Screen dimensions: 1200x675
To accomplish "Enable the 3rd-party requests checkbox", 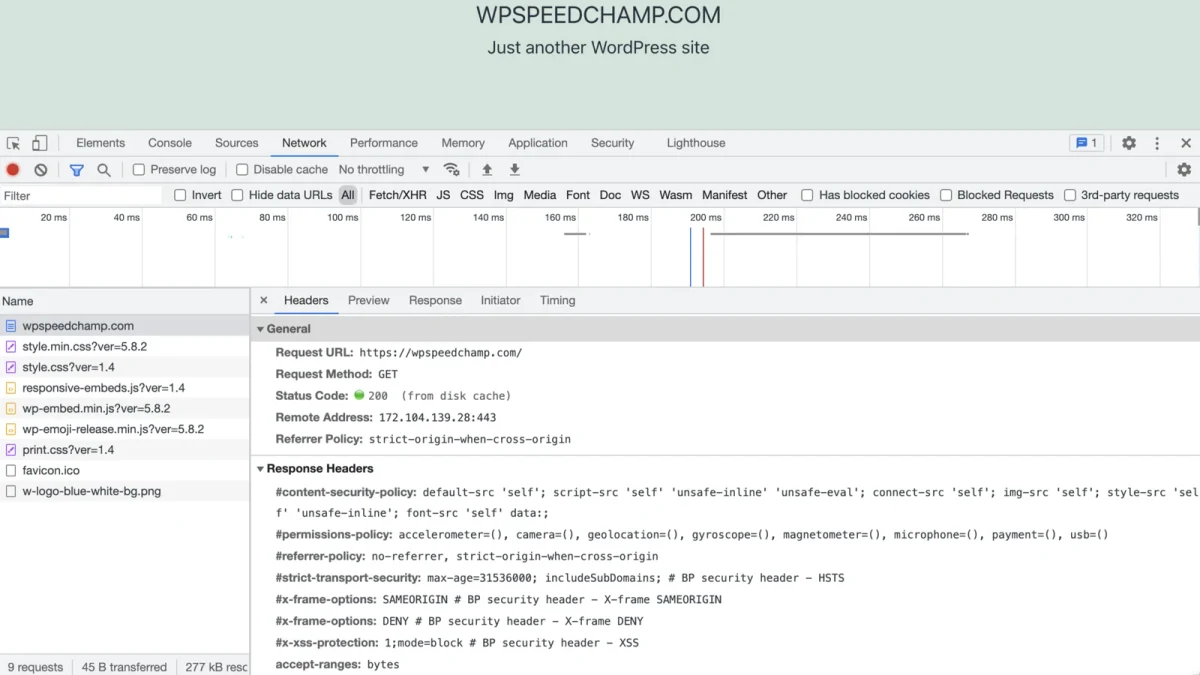I will click(x=1070, y=195).
